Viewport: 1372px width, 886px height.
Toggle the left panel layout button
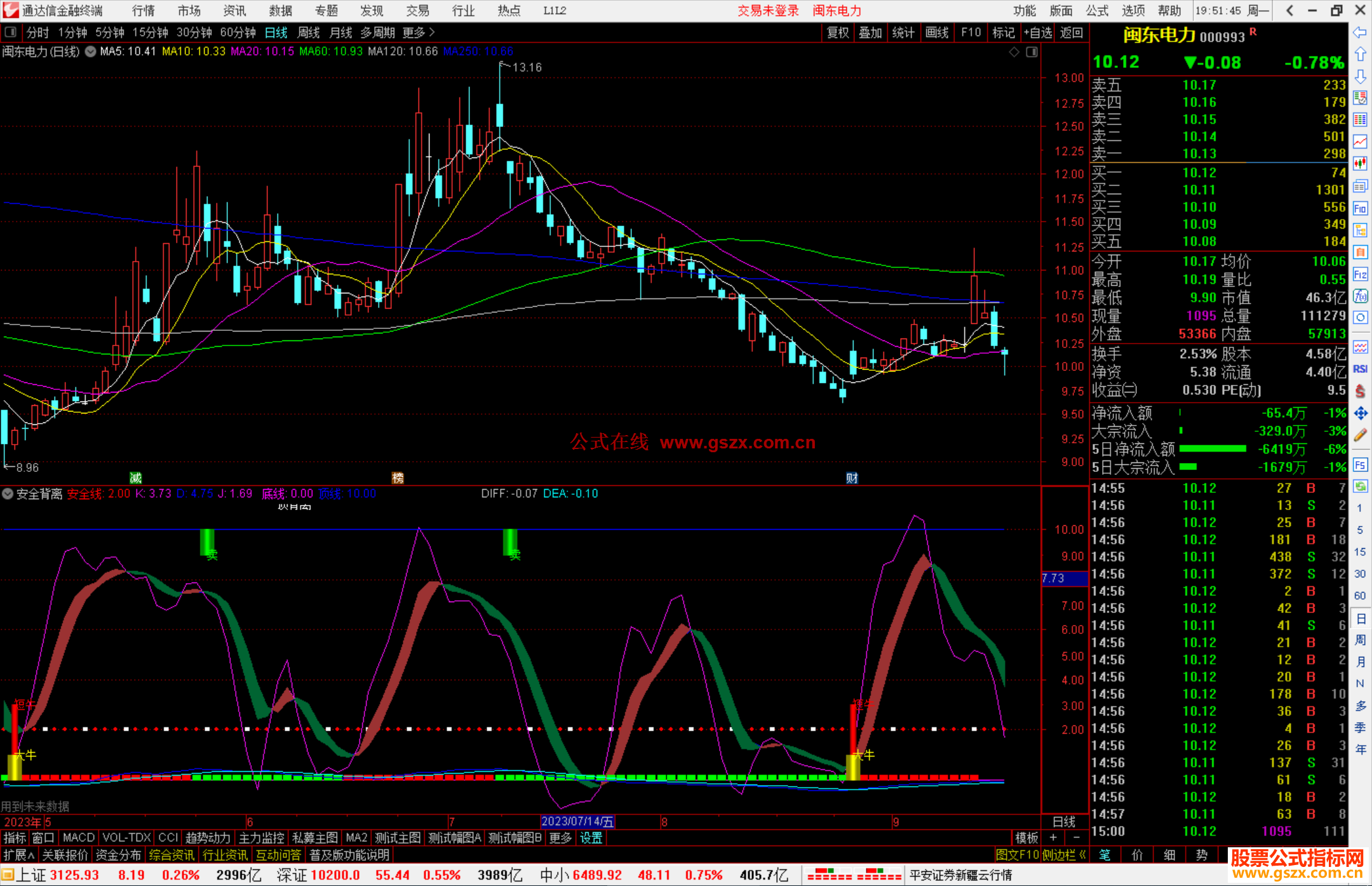pos(11,32)
